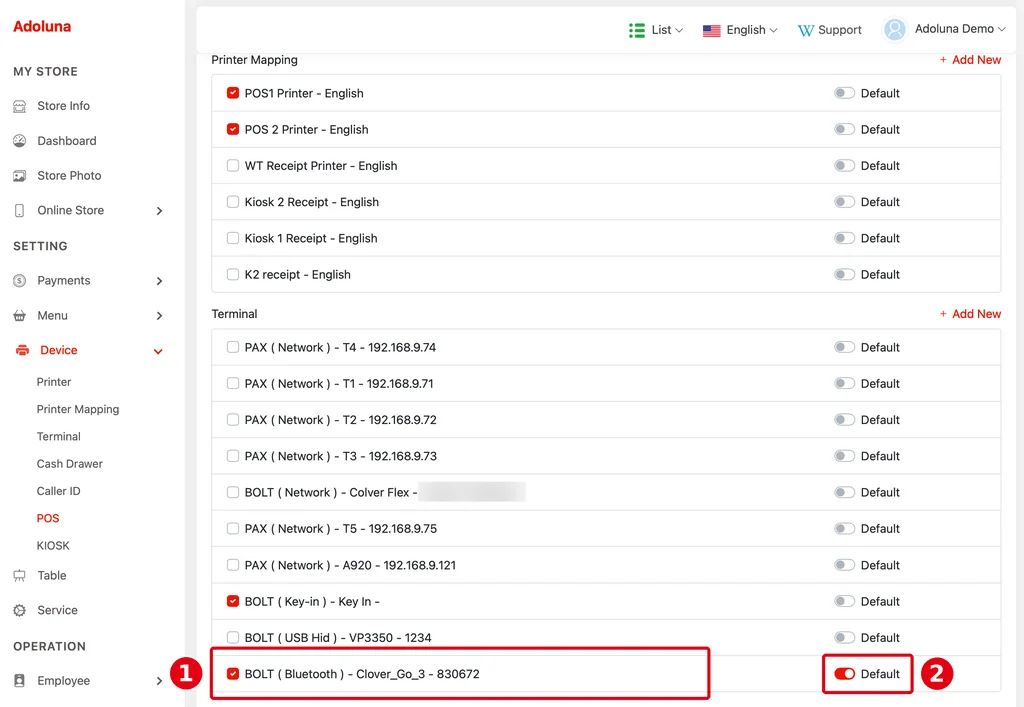Select POS under Device menu
The height and width of the screenshot is (707, 1024).
click(48, 518)
